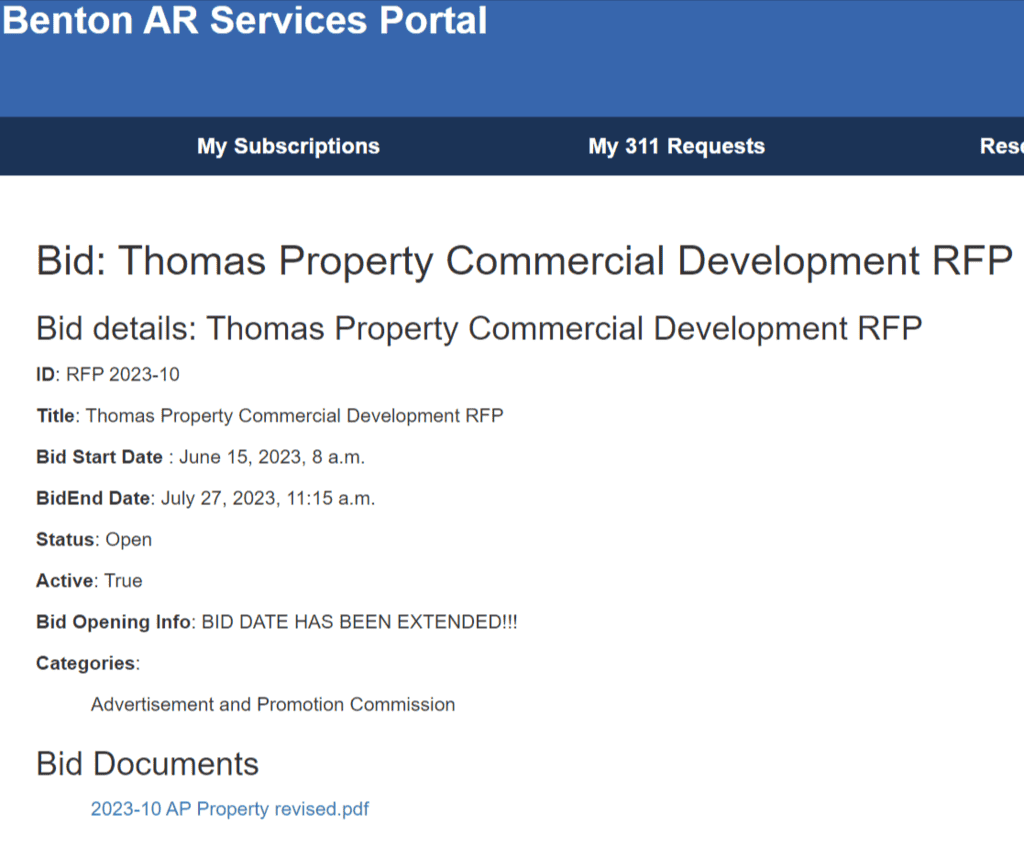Click the Categories label
Screen dimensions: 1024x847
[85, 663]
